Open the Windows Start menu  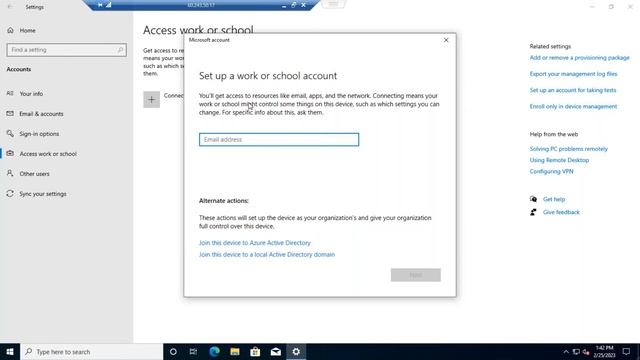coord(10,351)
